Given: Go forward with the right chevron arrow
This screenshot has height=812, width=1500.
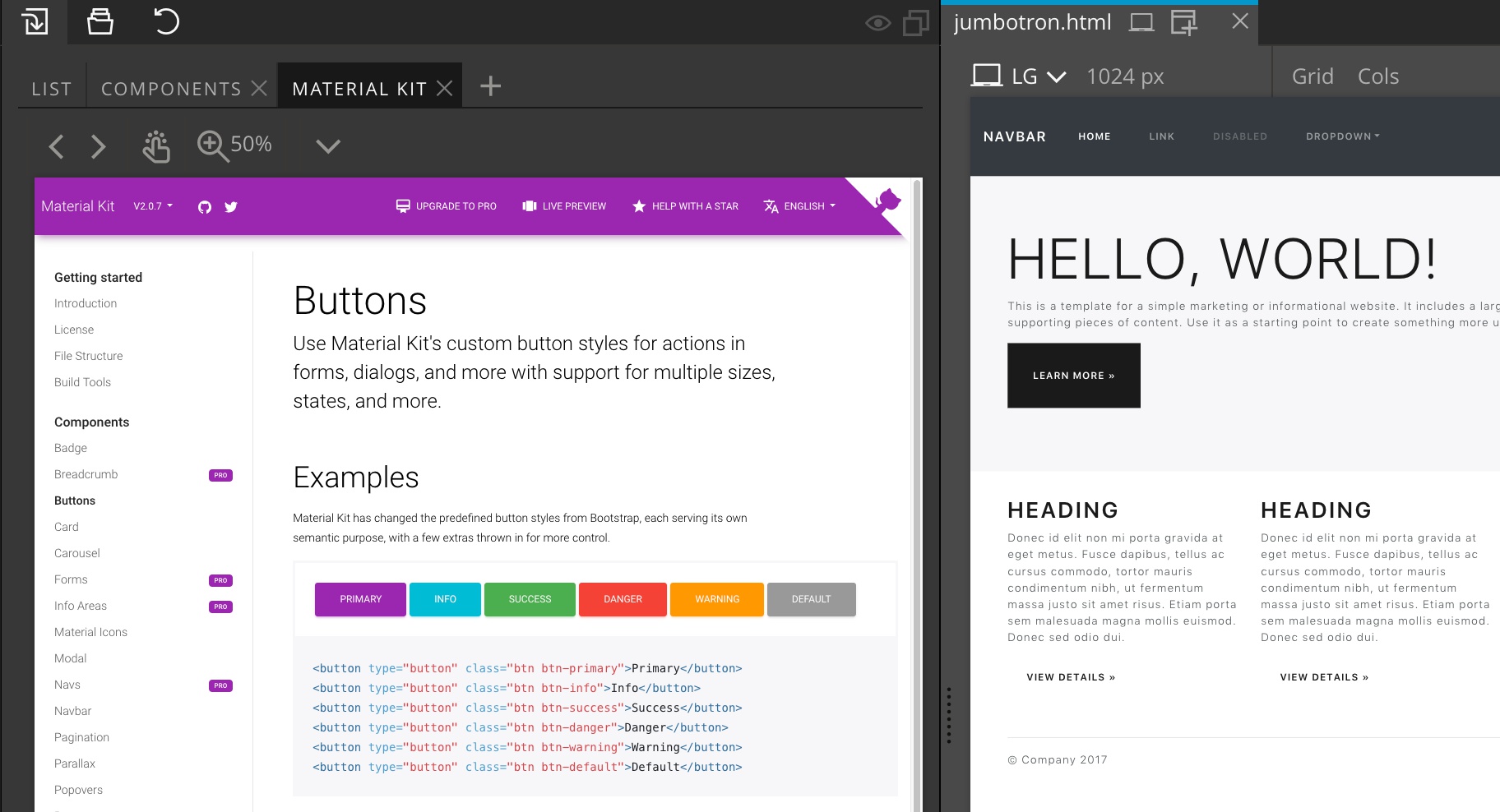Looking at the screenshot, I should click(99, 147).
